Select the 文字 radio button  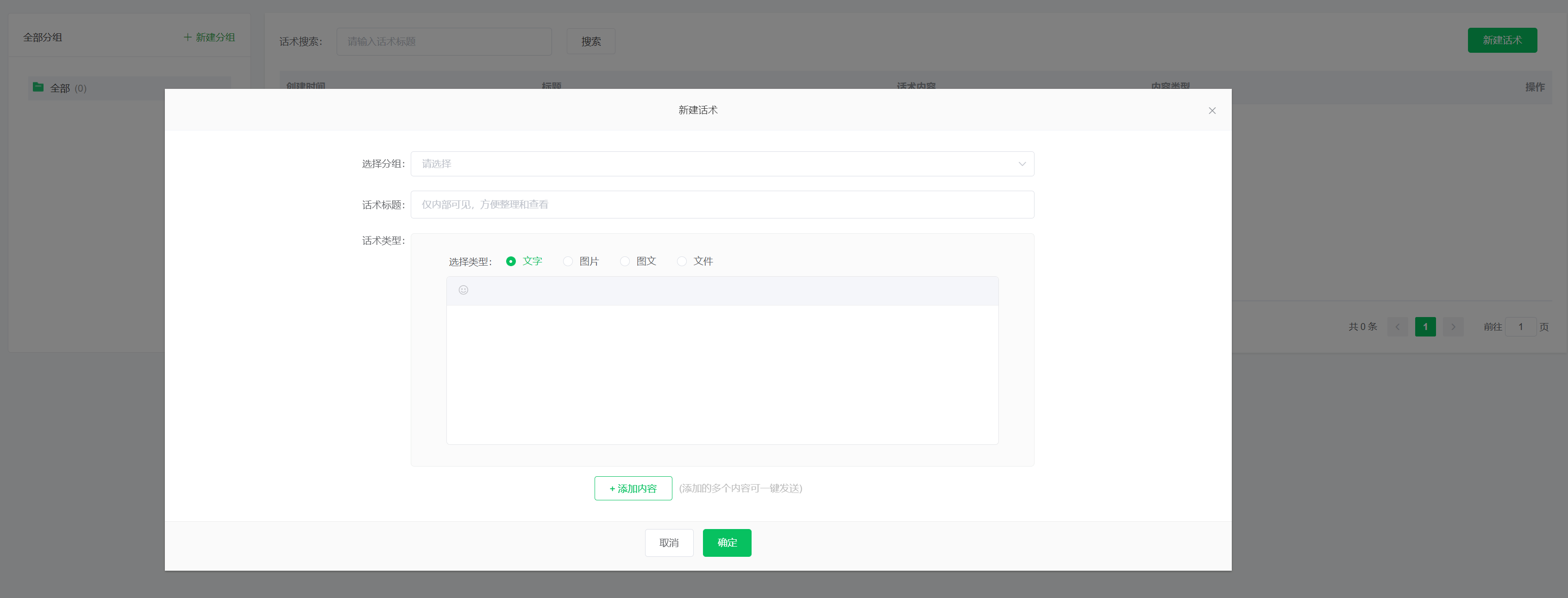pos(511,261)
